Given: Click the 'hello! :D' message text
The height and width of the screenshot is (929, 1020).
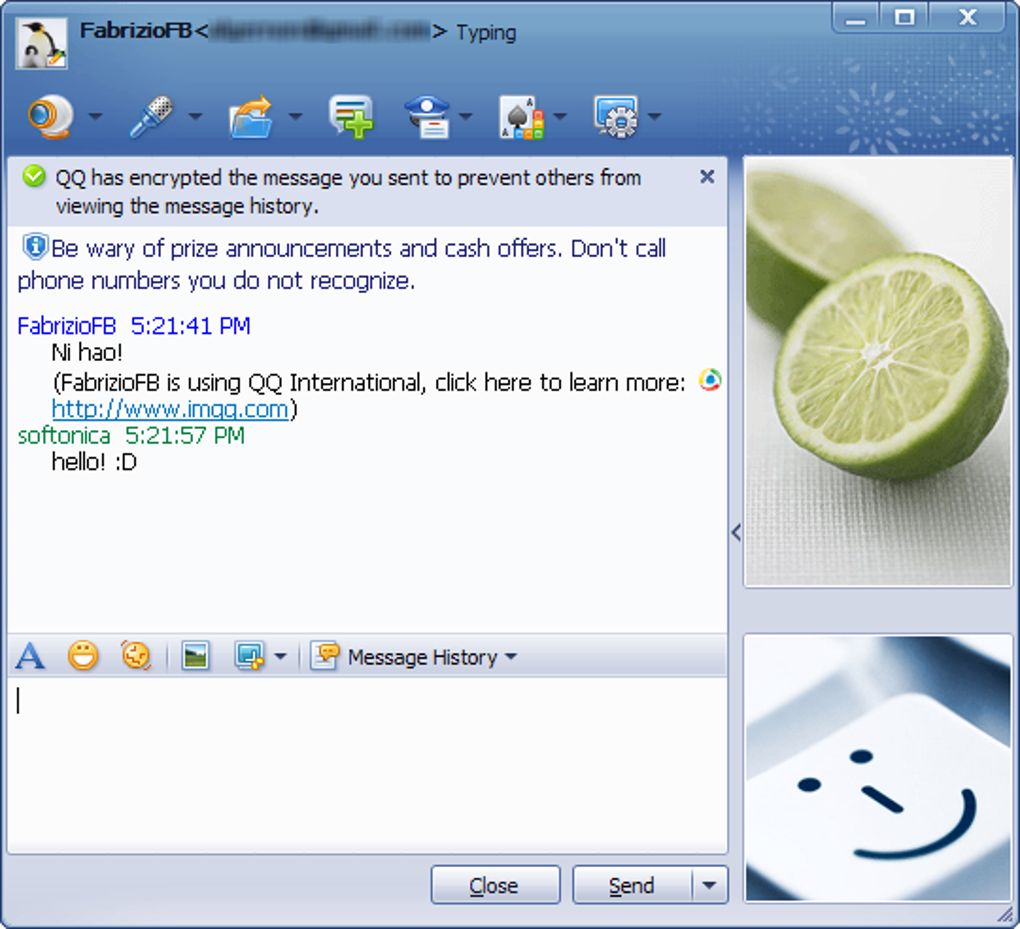Looking at the screenshot, I should pyautogui.click(x=94, y=462).
